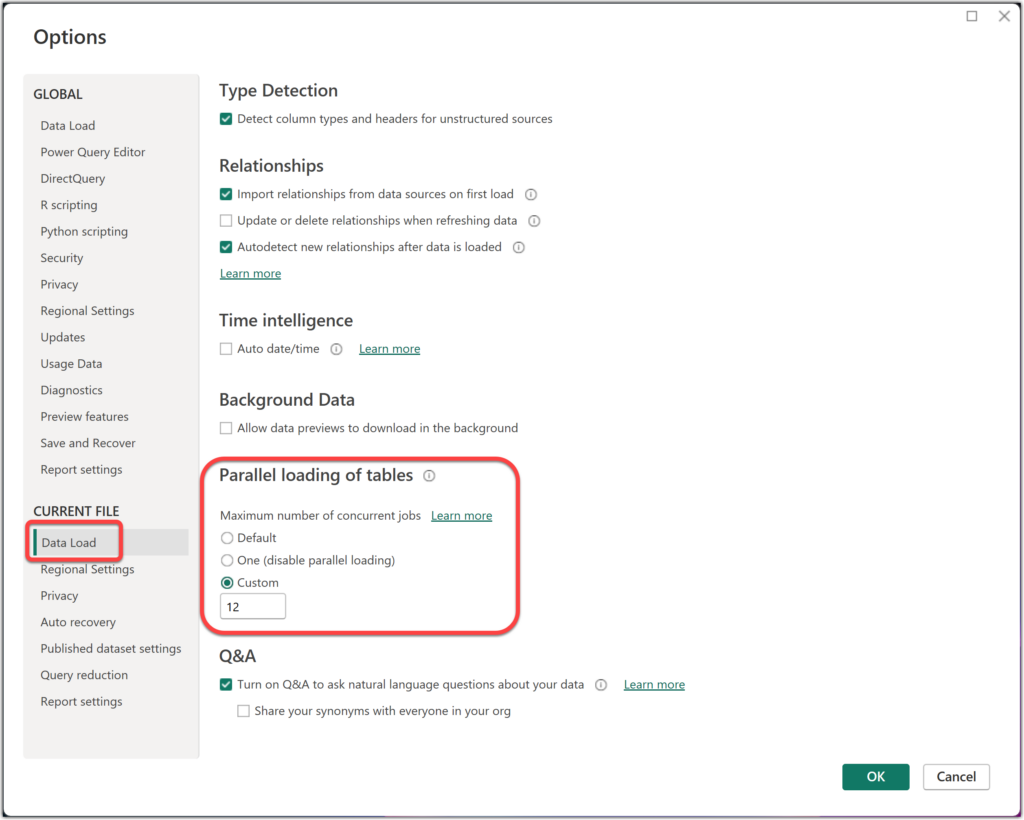Select the Default concurrent jobs option
Image resolution: width=1024 pixels, height=820 pixels.
point(226,538)
